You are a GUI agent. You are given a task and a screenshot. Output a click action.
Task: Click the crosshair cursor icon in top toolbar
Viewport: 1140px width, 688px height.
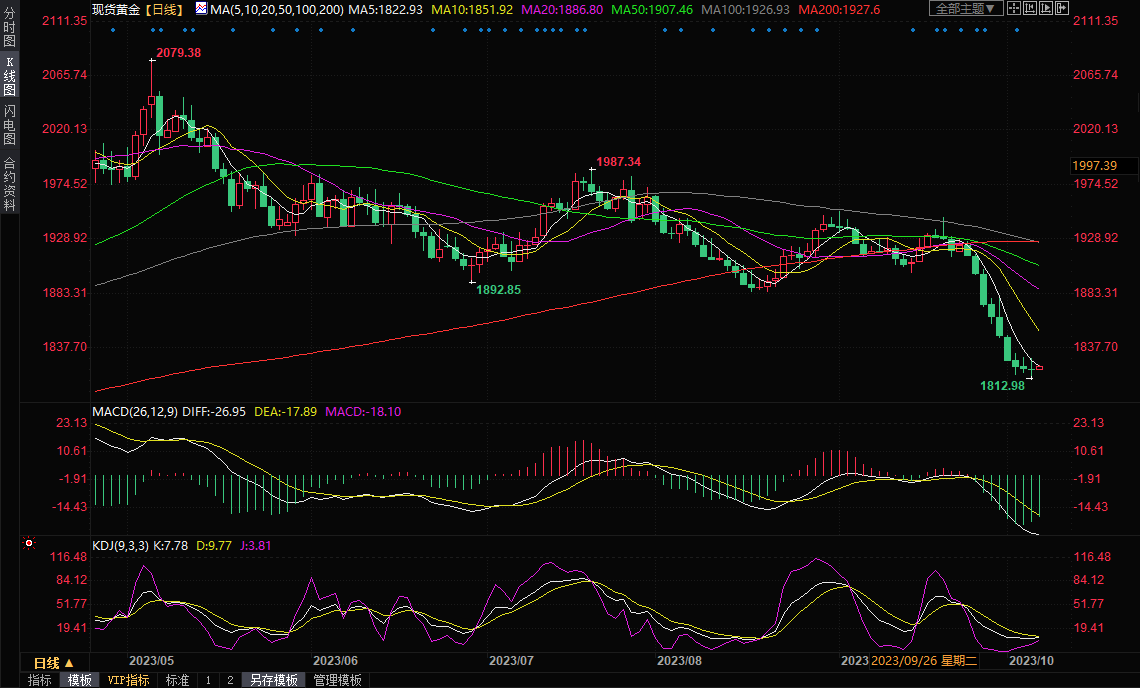[x=1014, y=9]
